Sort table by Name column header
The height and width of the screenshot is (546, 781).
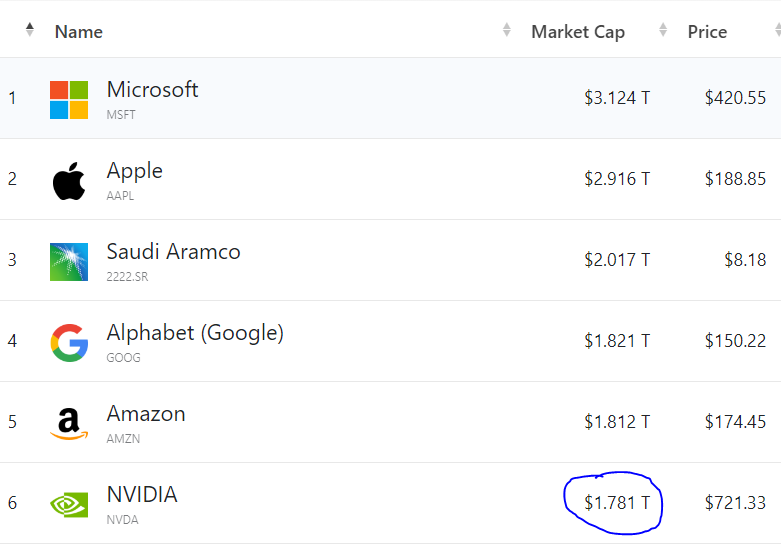79,32
